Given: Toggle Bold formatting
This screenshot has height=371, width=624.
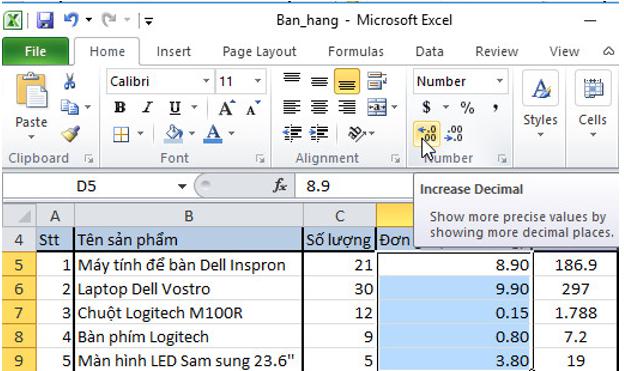Looking at the screenshot, I should 120,107.
